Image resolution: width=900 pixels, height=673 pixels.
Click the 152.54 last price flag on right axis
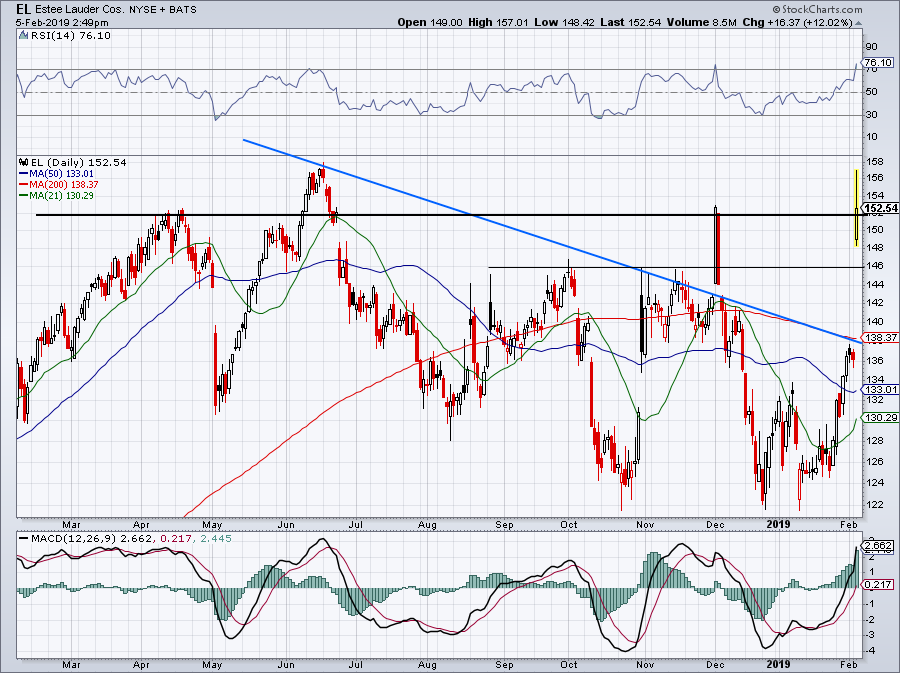click(x=880, y=208)
